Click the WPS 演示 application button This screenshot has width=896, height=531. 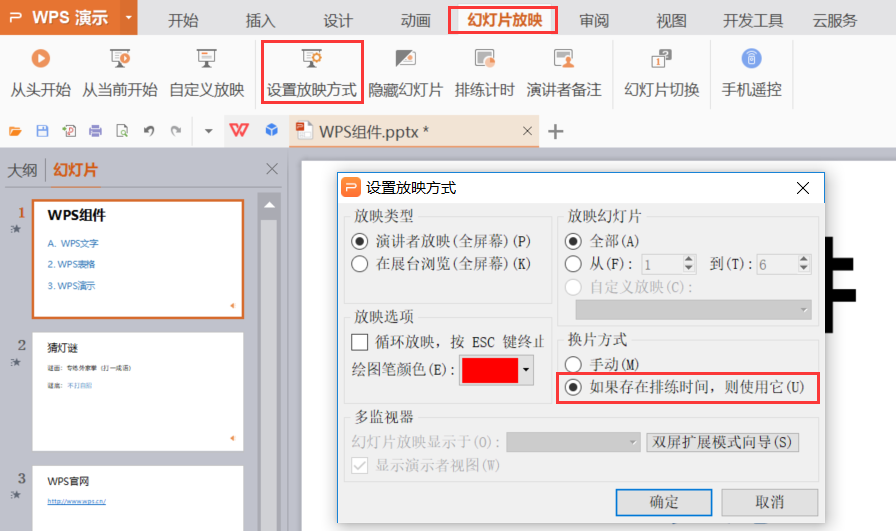[x=60, y=17]
